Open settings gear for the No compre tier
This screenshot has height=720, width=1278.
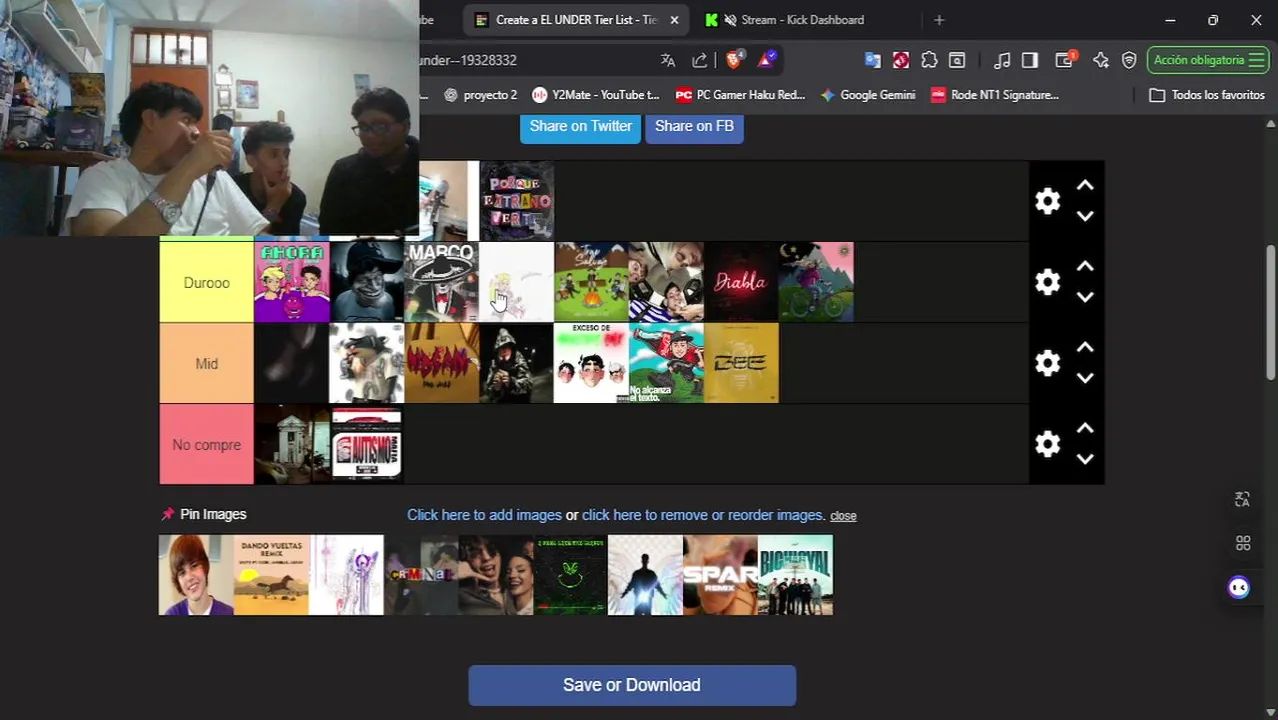click(1047, 444)
